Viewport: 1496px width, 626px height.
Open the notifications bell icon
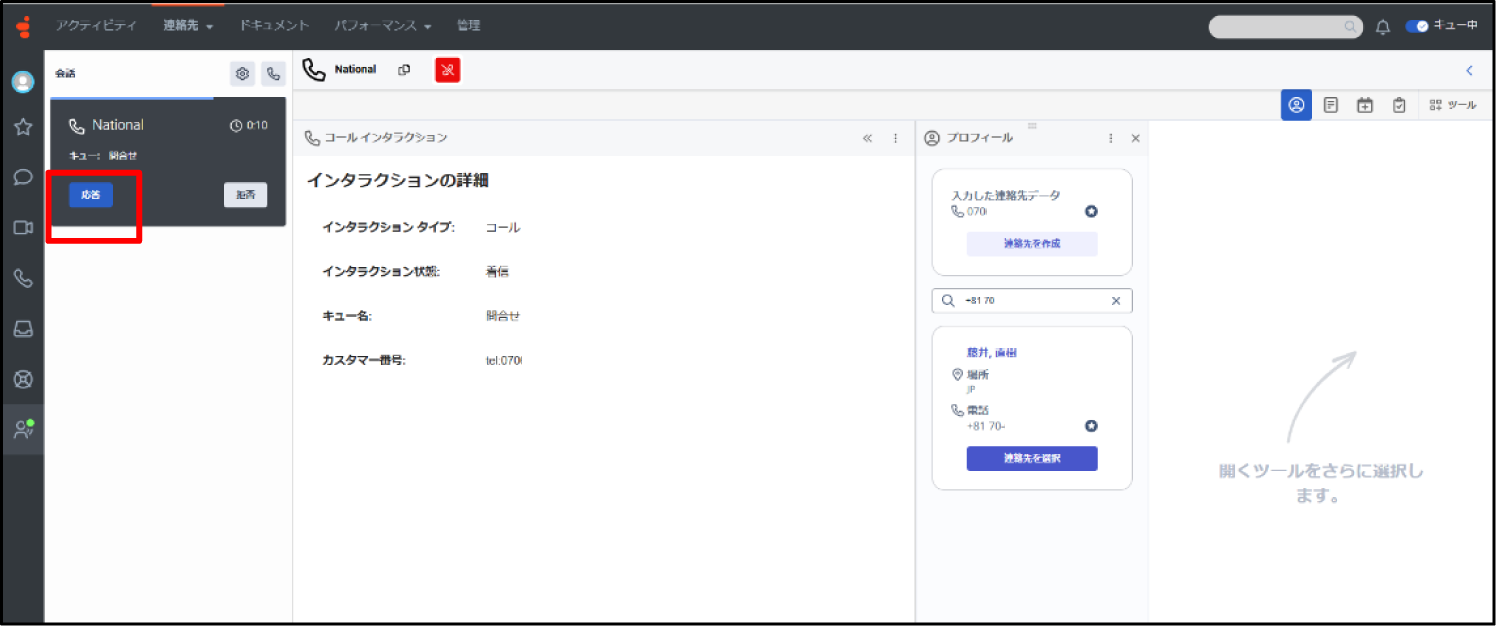[1383, 27]
